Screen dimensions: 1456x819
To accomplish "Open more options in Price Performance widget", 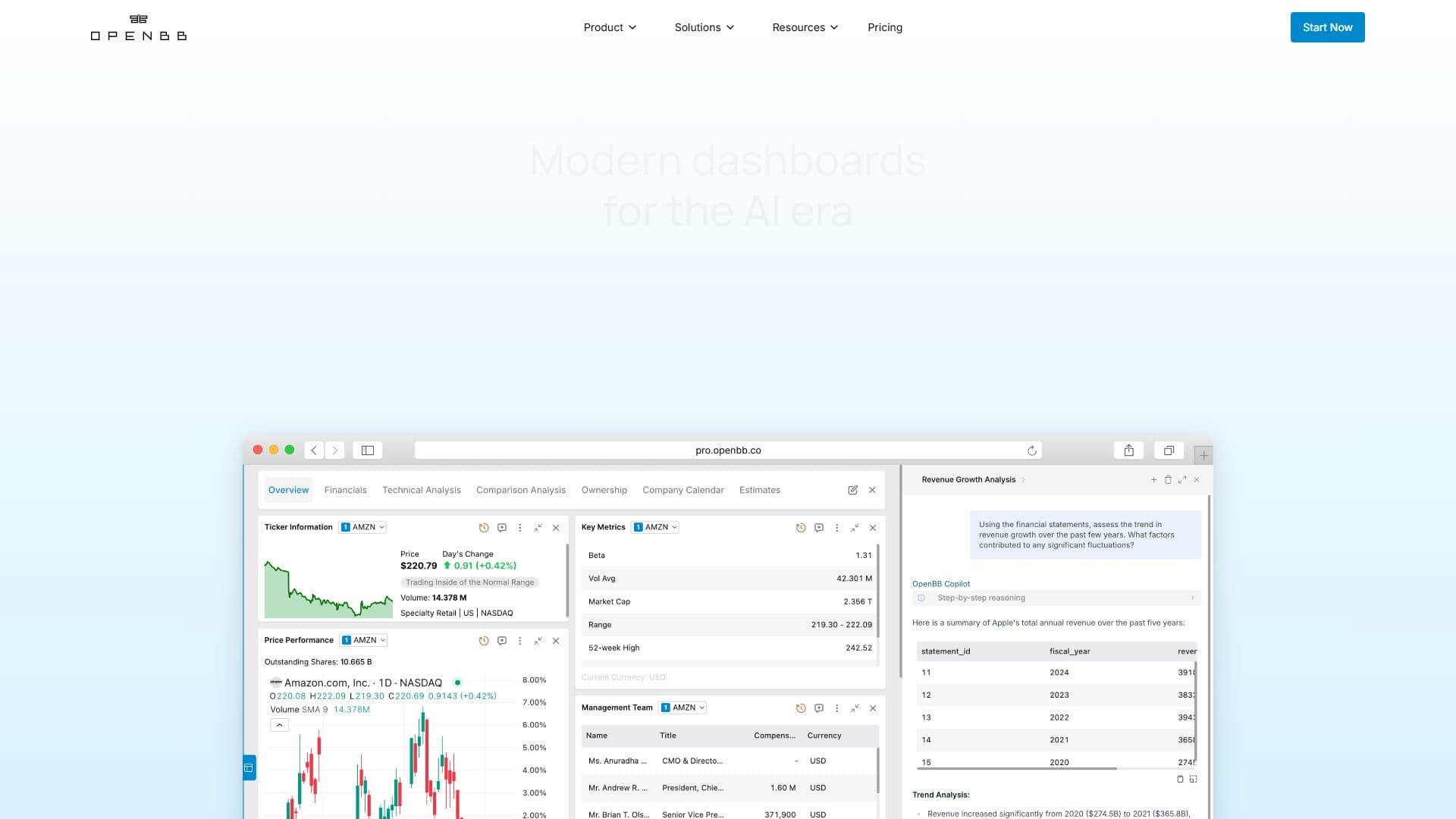I will (x=519, y=641).
